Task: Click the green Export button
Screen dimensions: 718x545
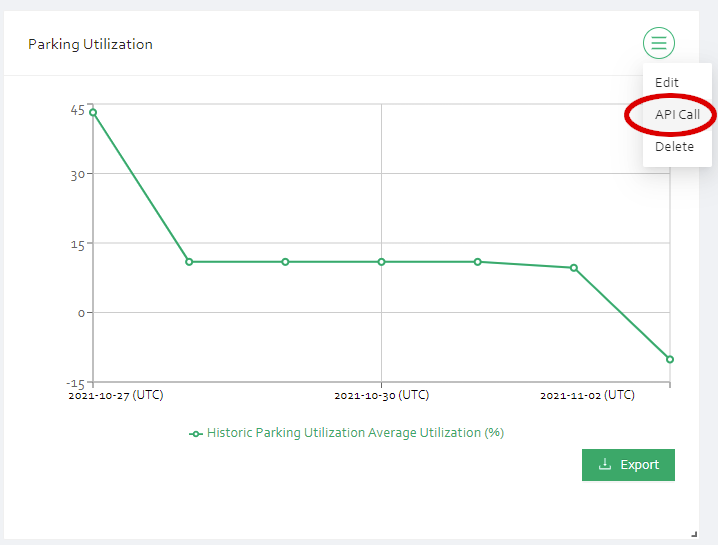Action: 628,465
